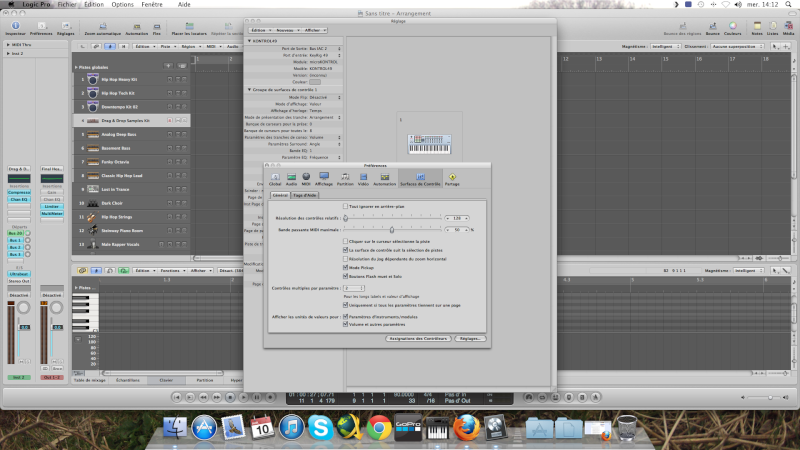Click the Assignations des Contrôleurs button
This screenshot has height=450, width=800.
pos(416,339)
